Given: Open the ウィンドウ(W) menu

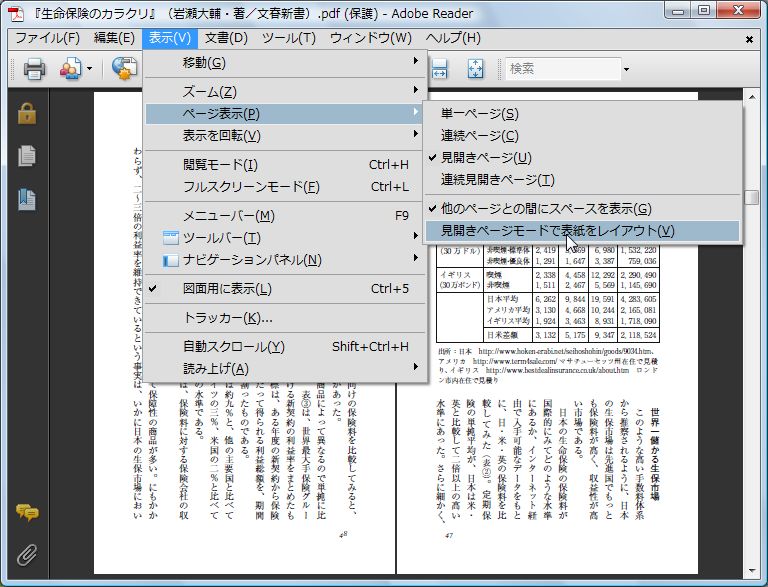Looking at the screenshot, I should tap(371, 38).
